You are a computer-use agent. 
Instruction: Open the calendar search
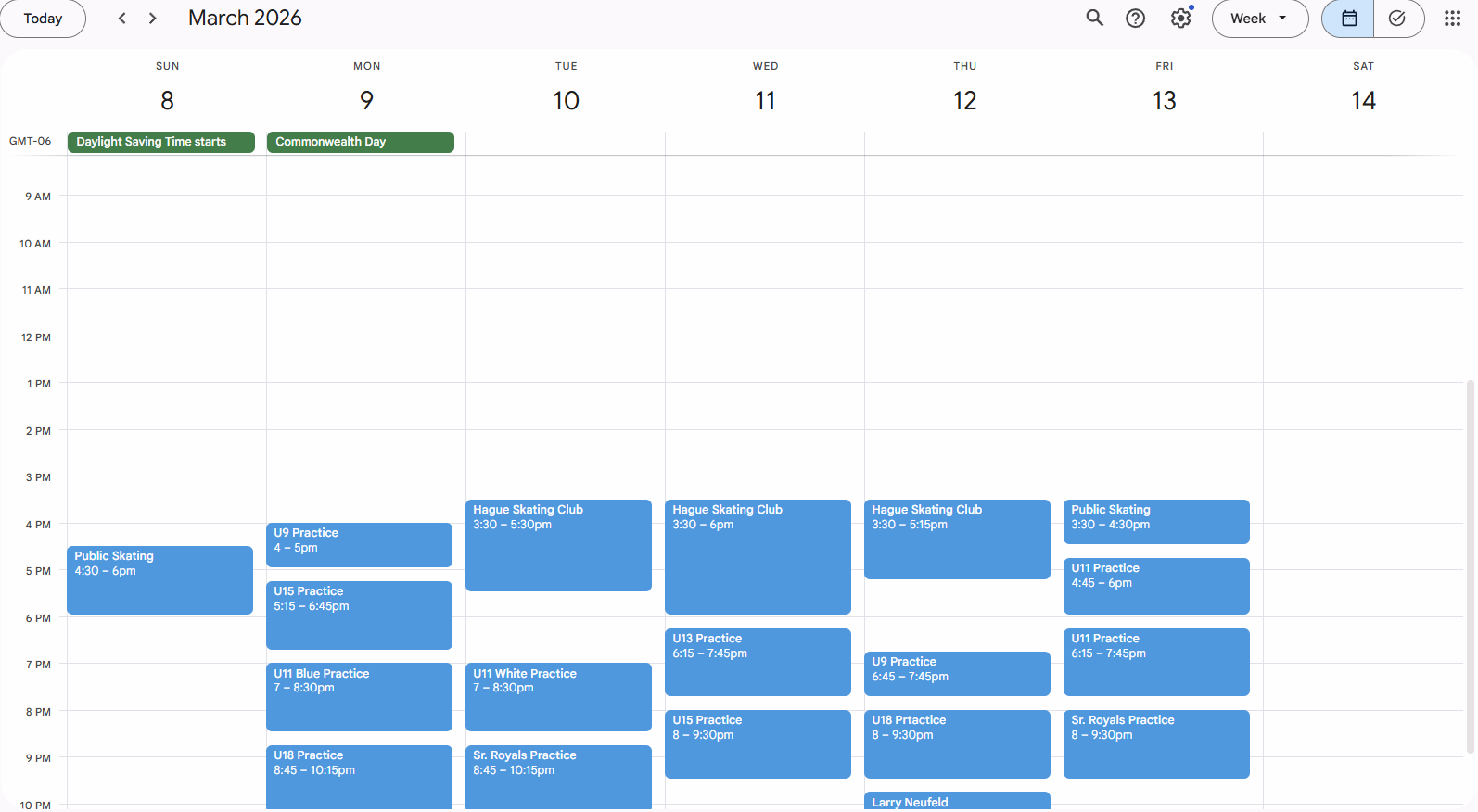[x=1094, y=19]
